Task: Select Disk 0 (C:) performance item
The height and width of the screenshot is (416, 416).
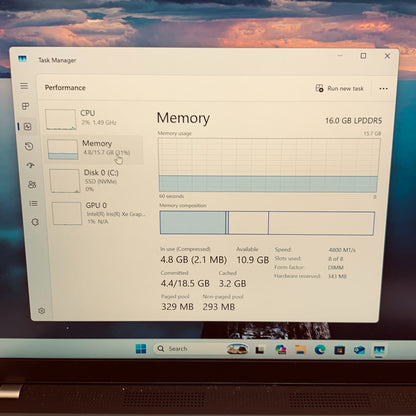Action: [x=97, y=181]
